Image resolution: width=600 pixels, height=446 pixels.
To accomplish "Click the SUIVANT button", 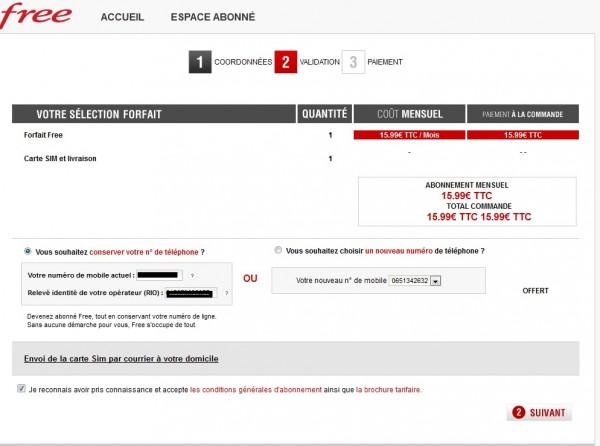I will [x=539, y=412].
